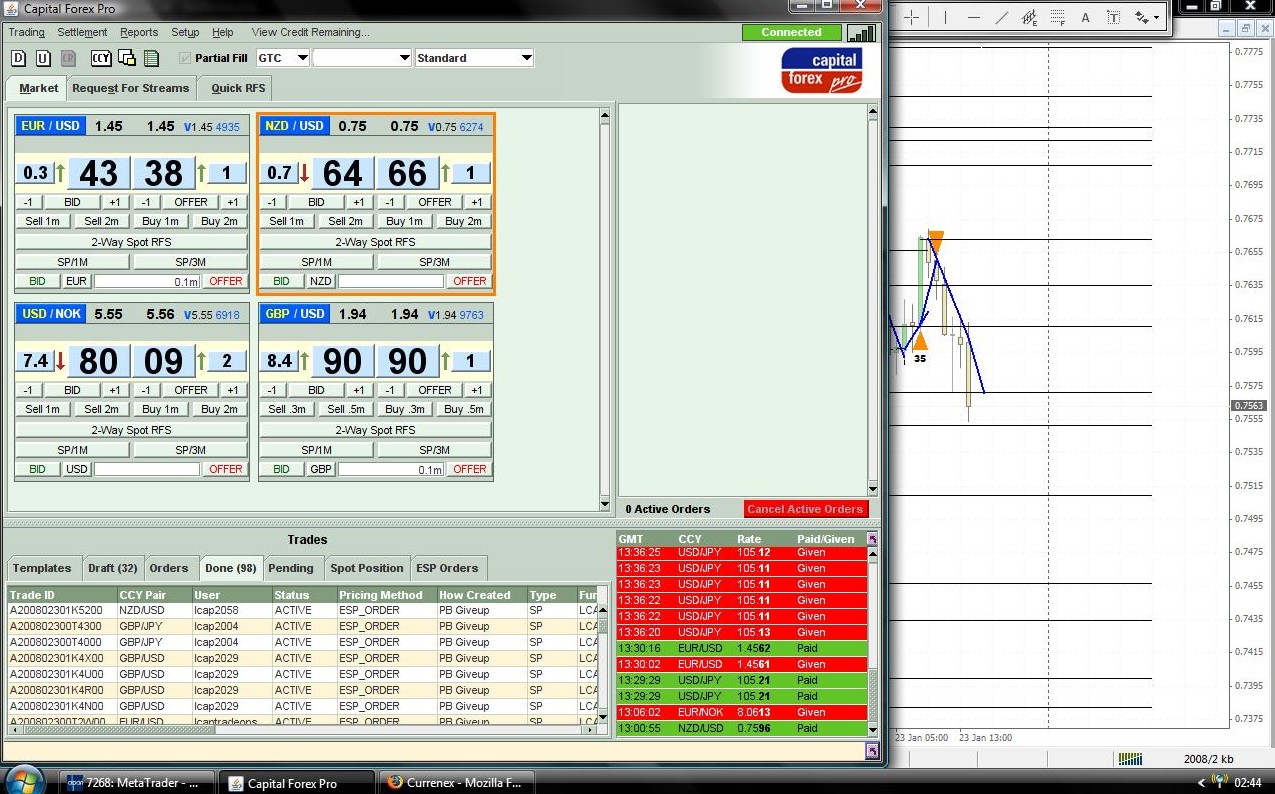1275x794 pixels.
Task: Select text label 'T' tool in MetaTrader
Action: click(x=1114, y=17)
